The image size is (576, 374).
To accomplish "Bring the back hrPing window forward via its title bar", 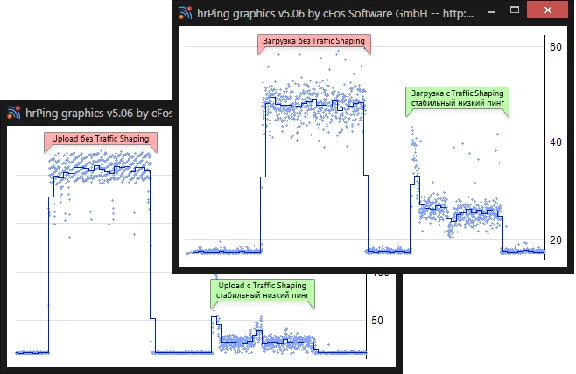I will (x=98, y=112).
